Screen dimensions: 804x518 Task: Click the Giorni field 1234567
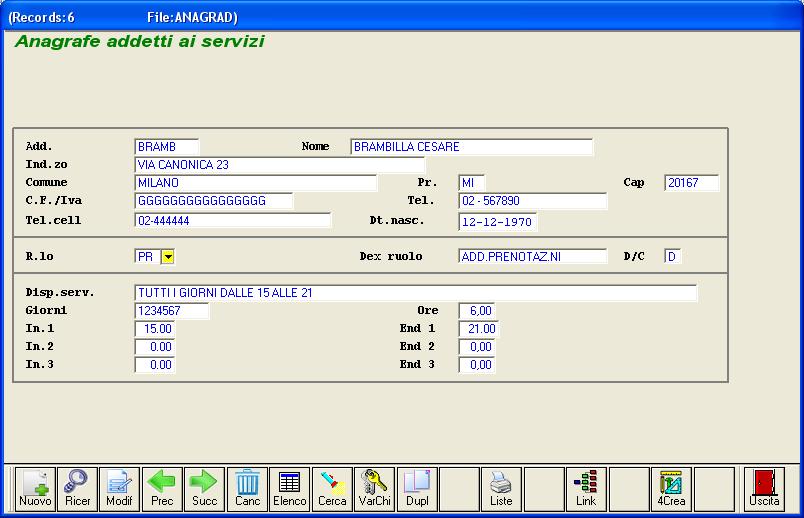[x=172, y=311]
